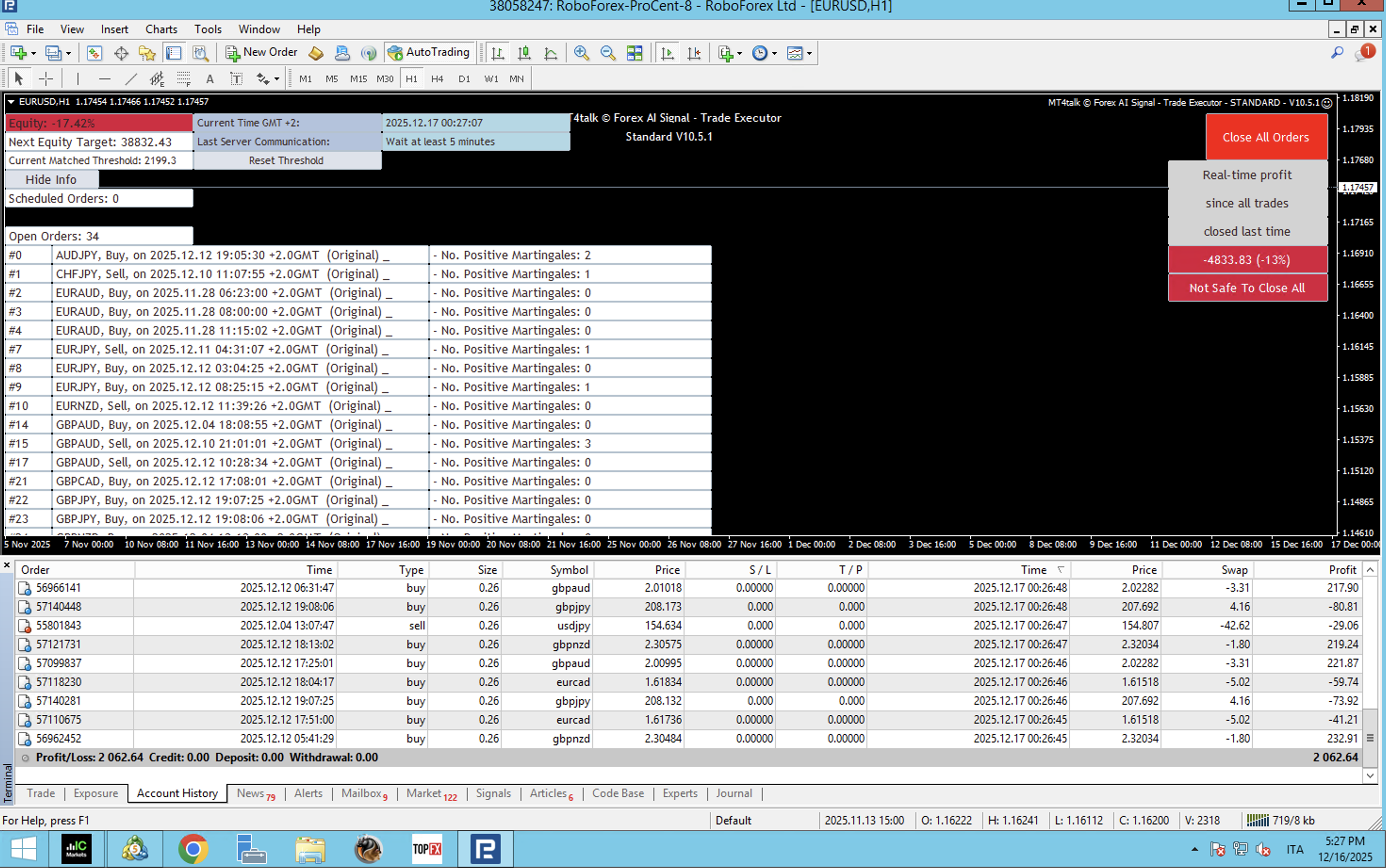The width and height of the screenshot is (1386, 868).
Task: Pick the Fibonacci retracement drawing tool
Action: 183,79
